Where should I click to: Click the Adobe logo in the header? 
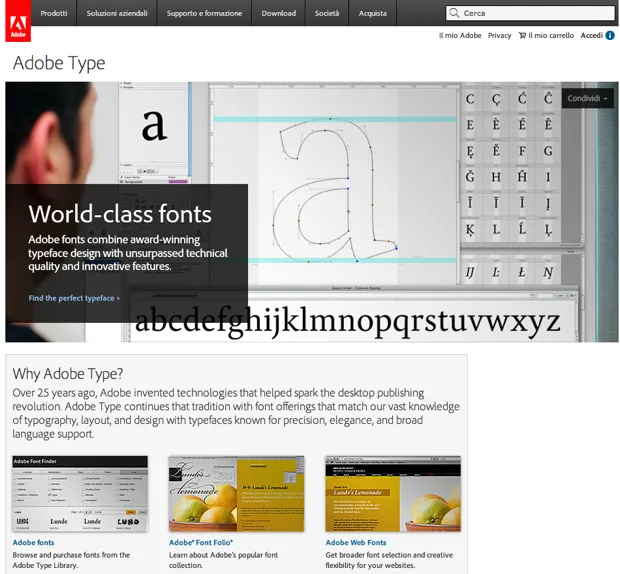[18, 21]
